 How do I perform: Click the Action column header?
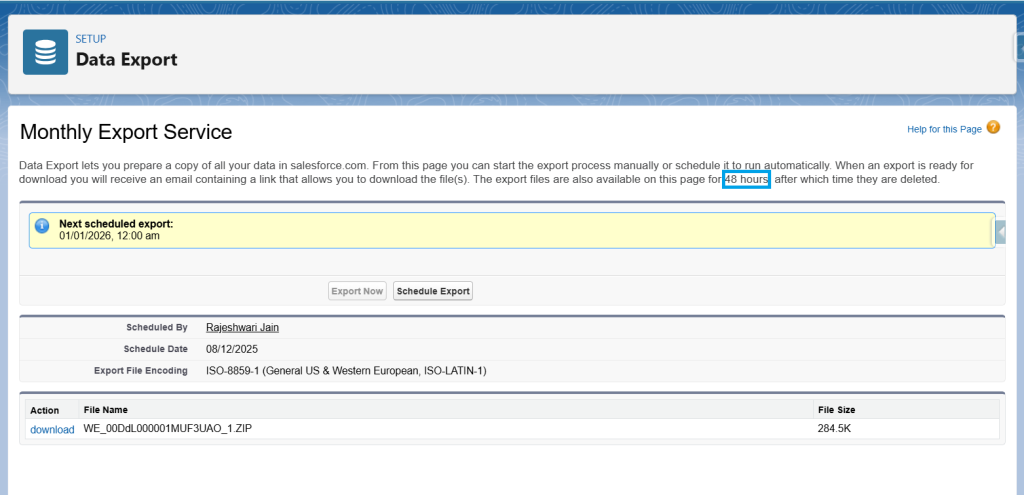pyautogui.click(x=44, y=410)
